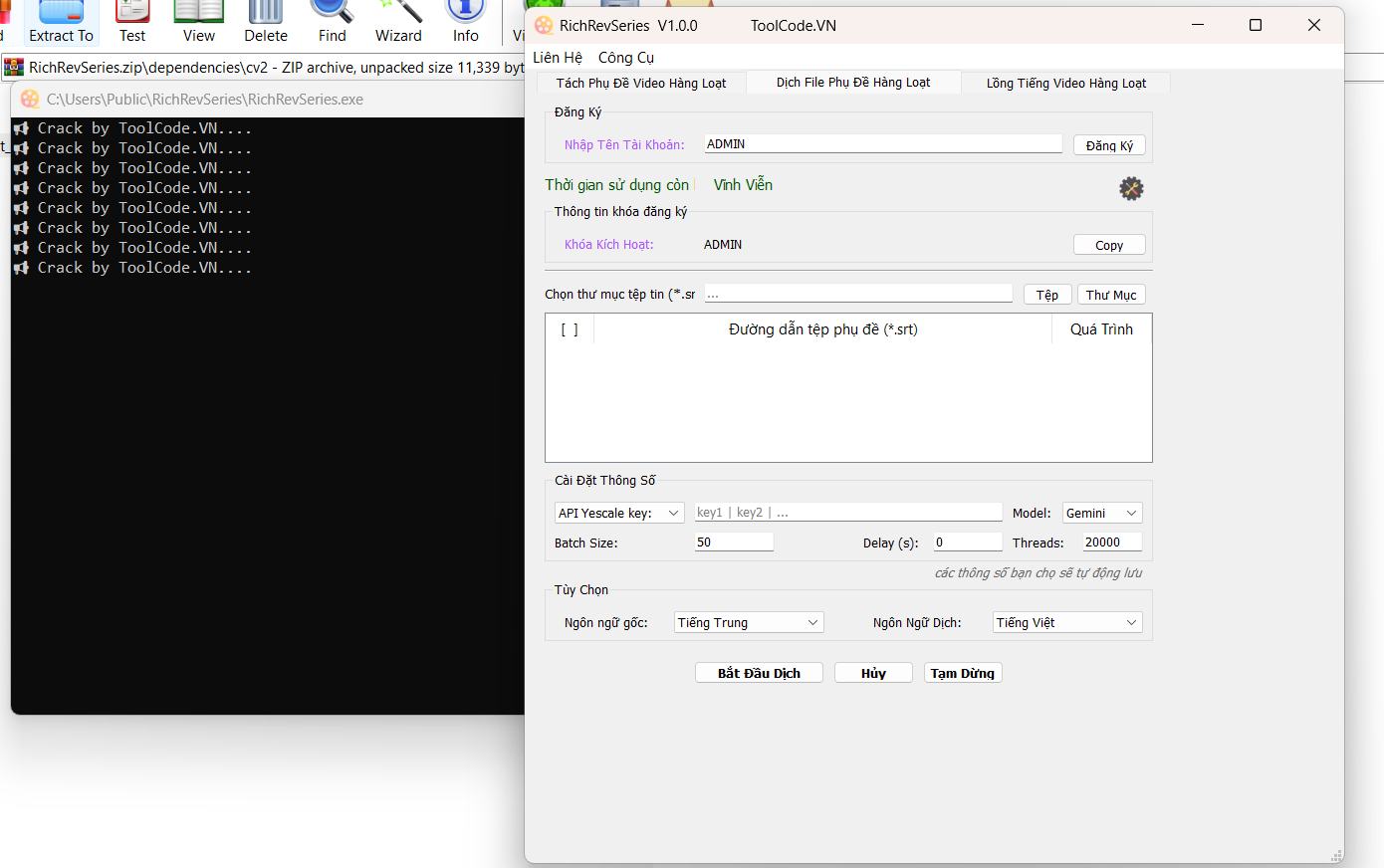Expand source language Tiếng Trung dropdown
1384x868 pixels.
(749, 622)
